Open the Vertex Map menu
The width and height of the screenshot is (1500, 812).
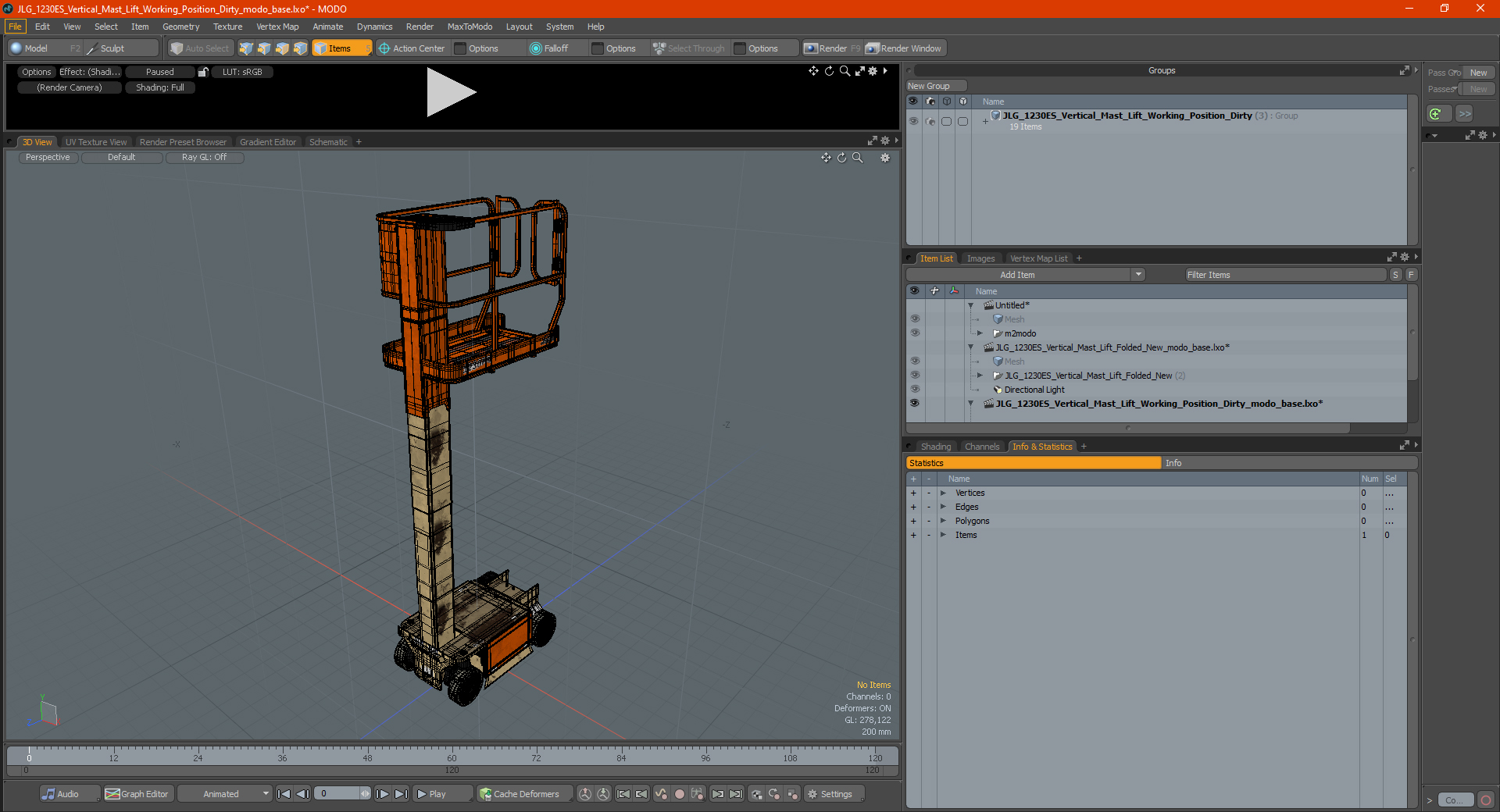click(277, 27)
